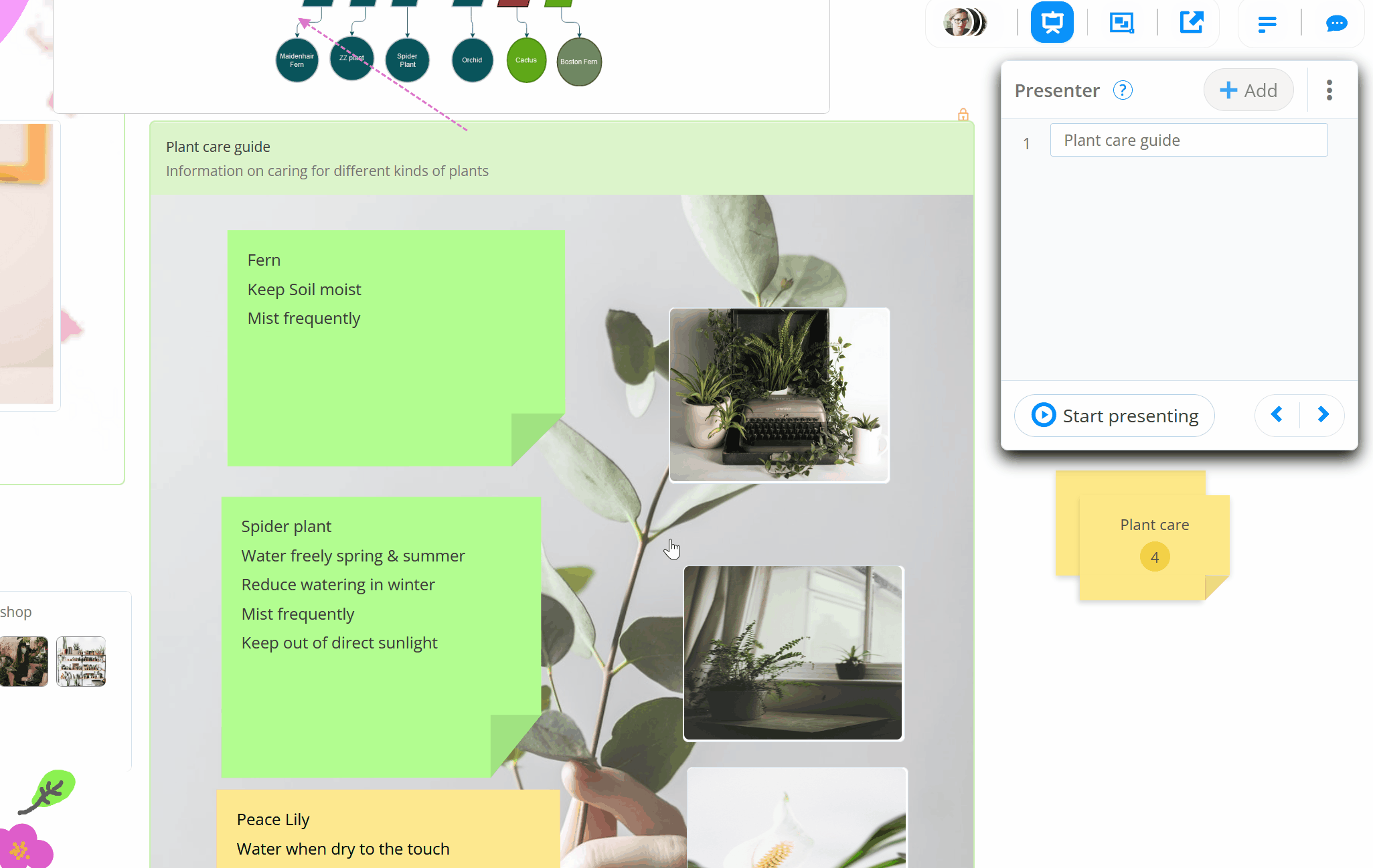
Task: Click the Add new slide button
Action: [1248, 90]
